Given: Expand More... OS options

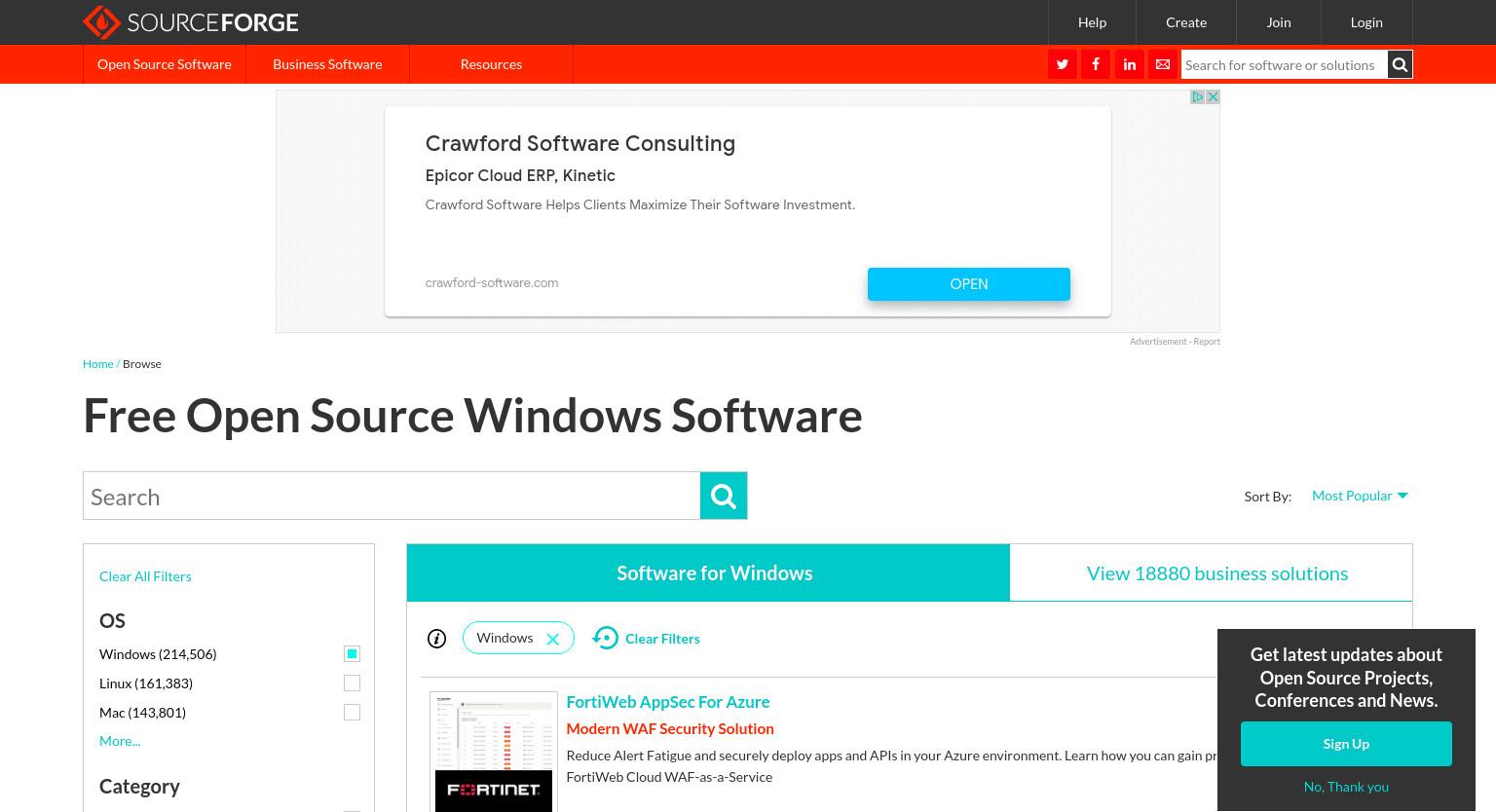Looking at the screenshot, I should (120, 741).
